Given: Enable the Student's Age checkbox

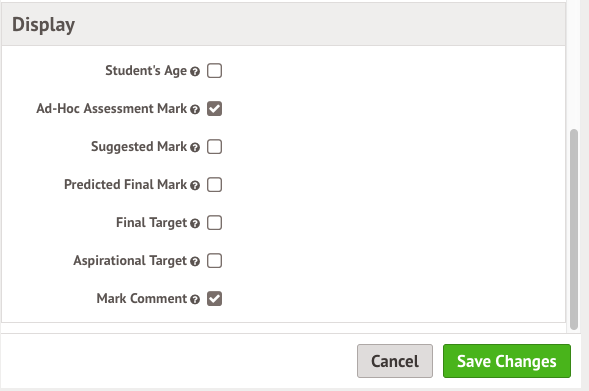Looking at the screenshot, I should (214, 71).
